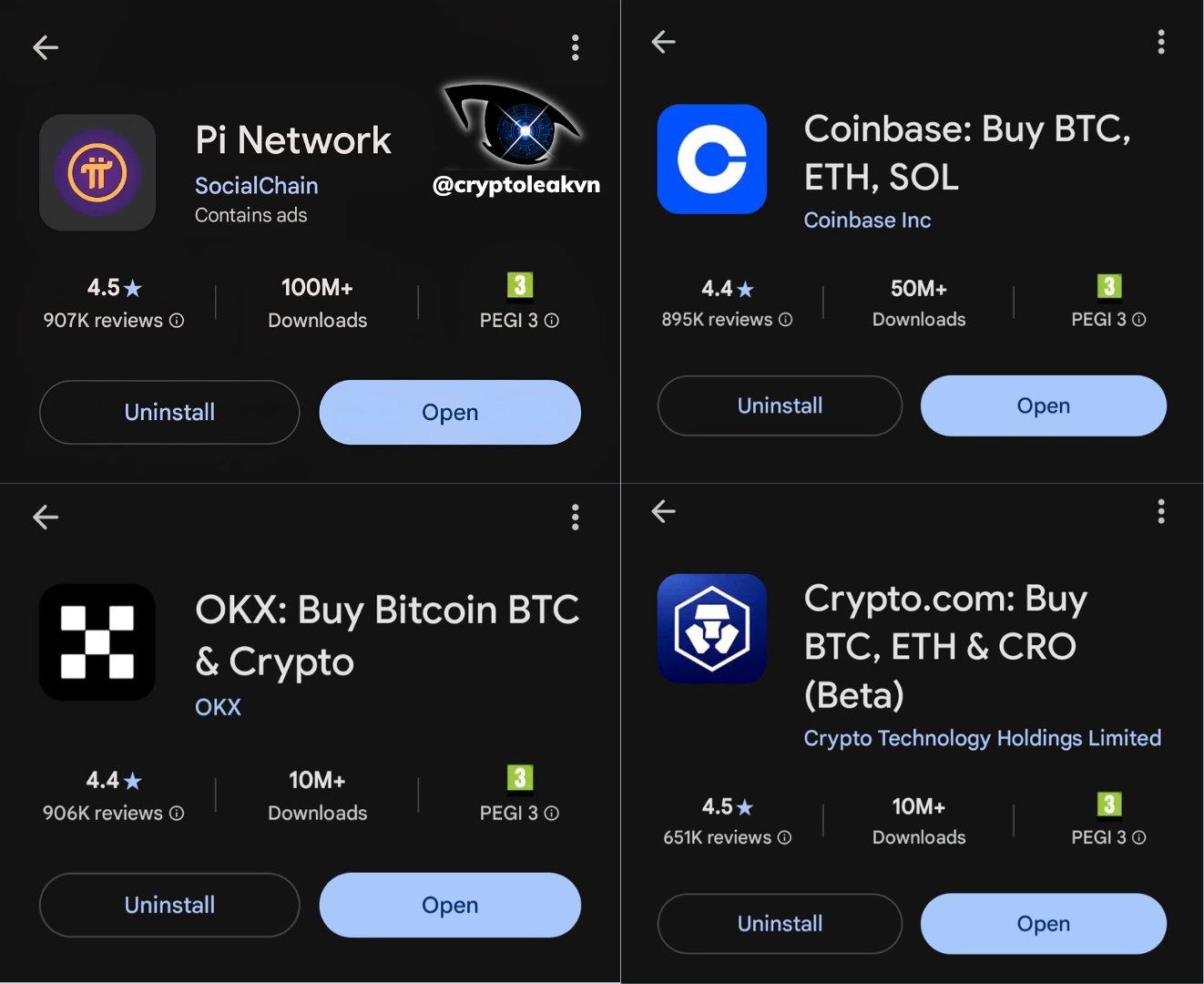This screenshot has width=1204, height=984.
Task: Click PEGI 3 info icon for Crypto.com
Action: (x=1138, y=838)
